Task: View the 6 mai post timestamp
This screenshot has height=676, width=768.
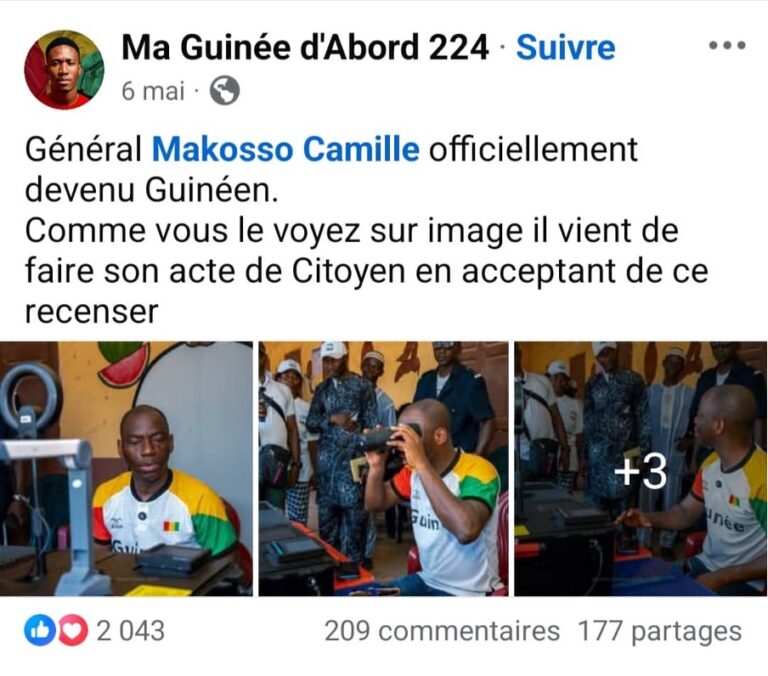Action: tap(153, 91)
